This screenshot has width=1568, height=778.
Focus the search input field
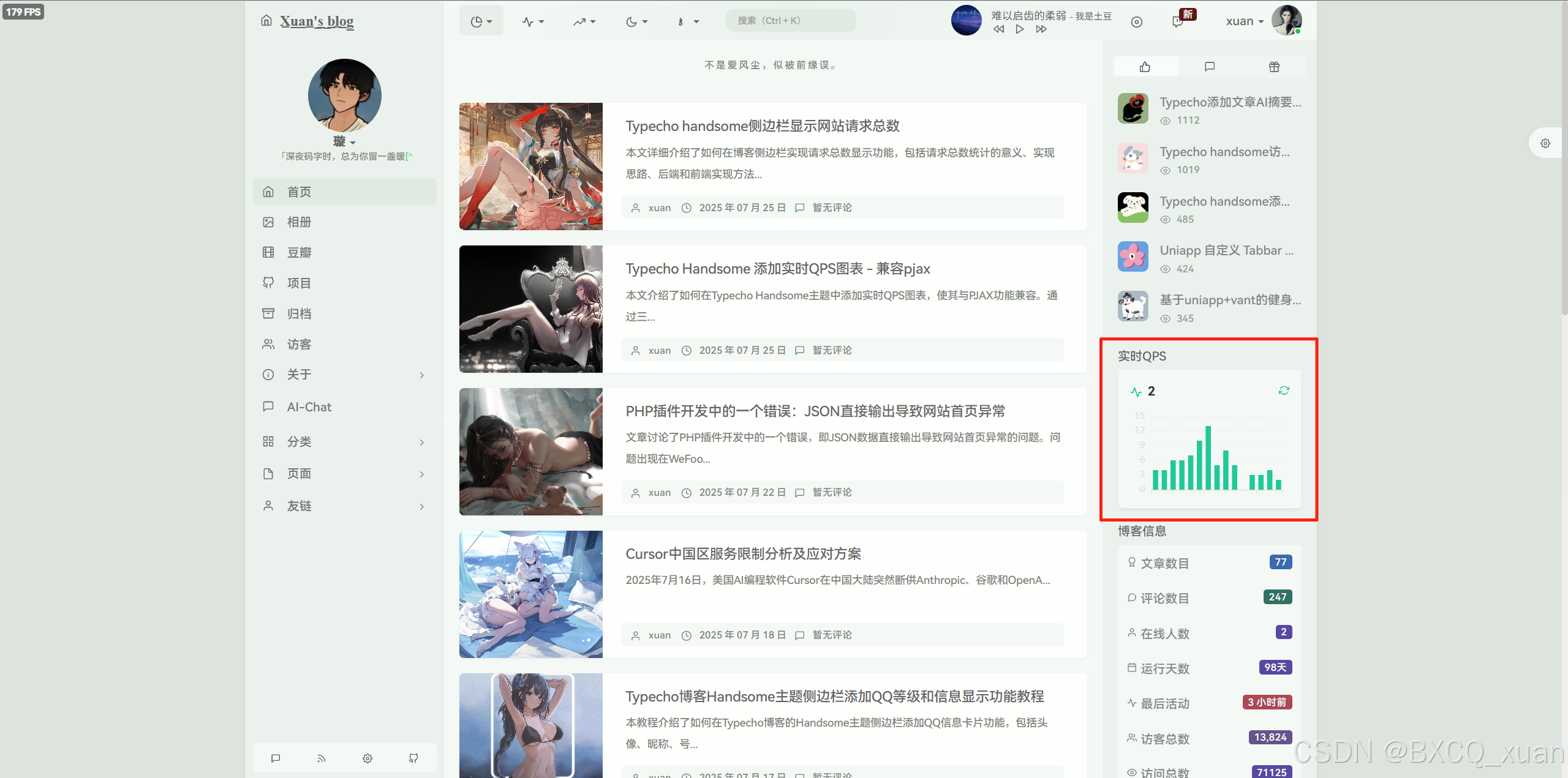791,20
